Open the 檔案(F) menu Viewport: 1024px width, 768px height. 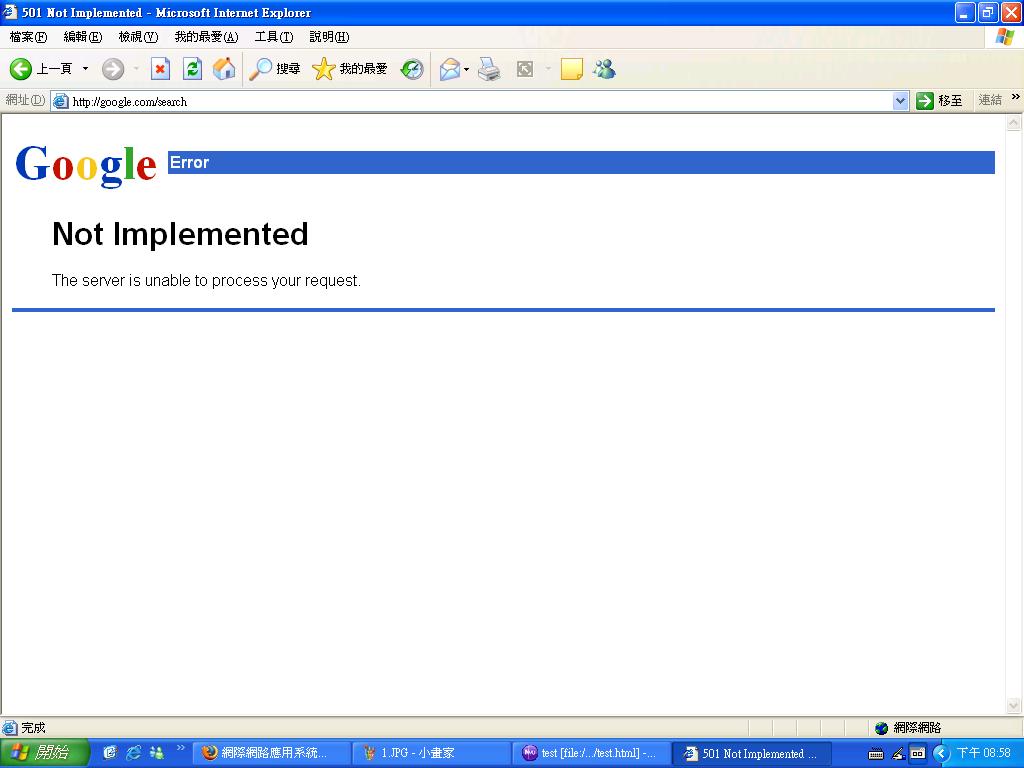28,37
